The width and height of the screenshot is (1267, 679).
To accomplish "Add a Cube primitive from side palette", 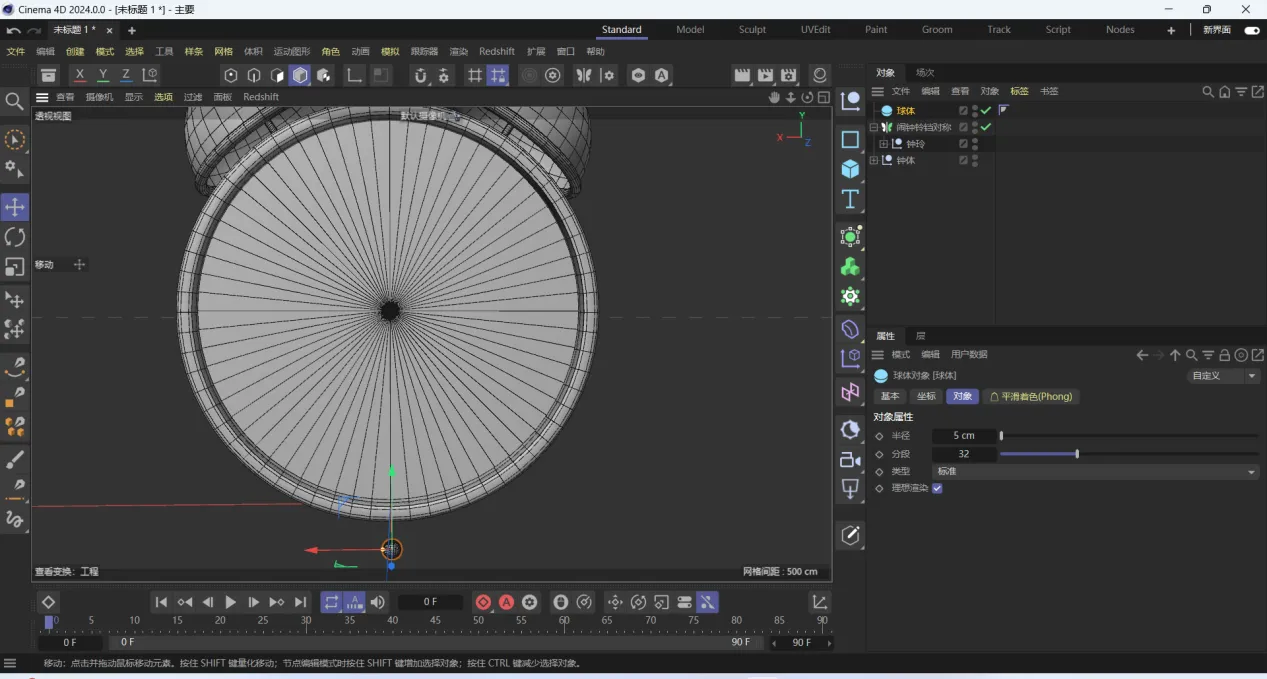I will coord(850,169).
